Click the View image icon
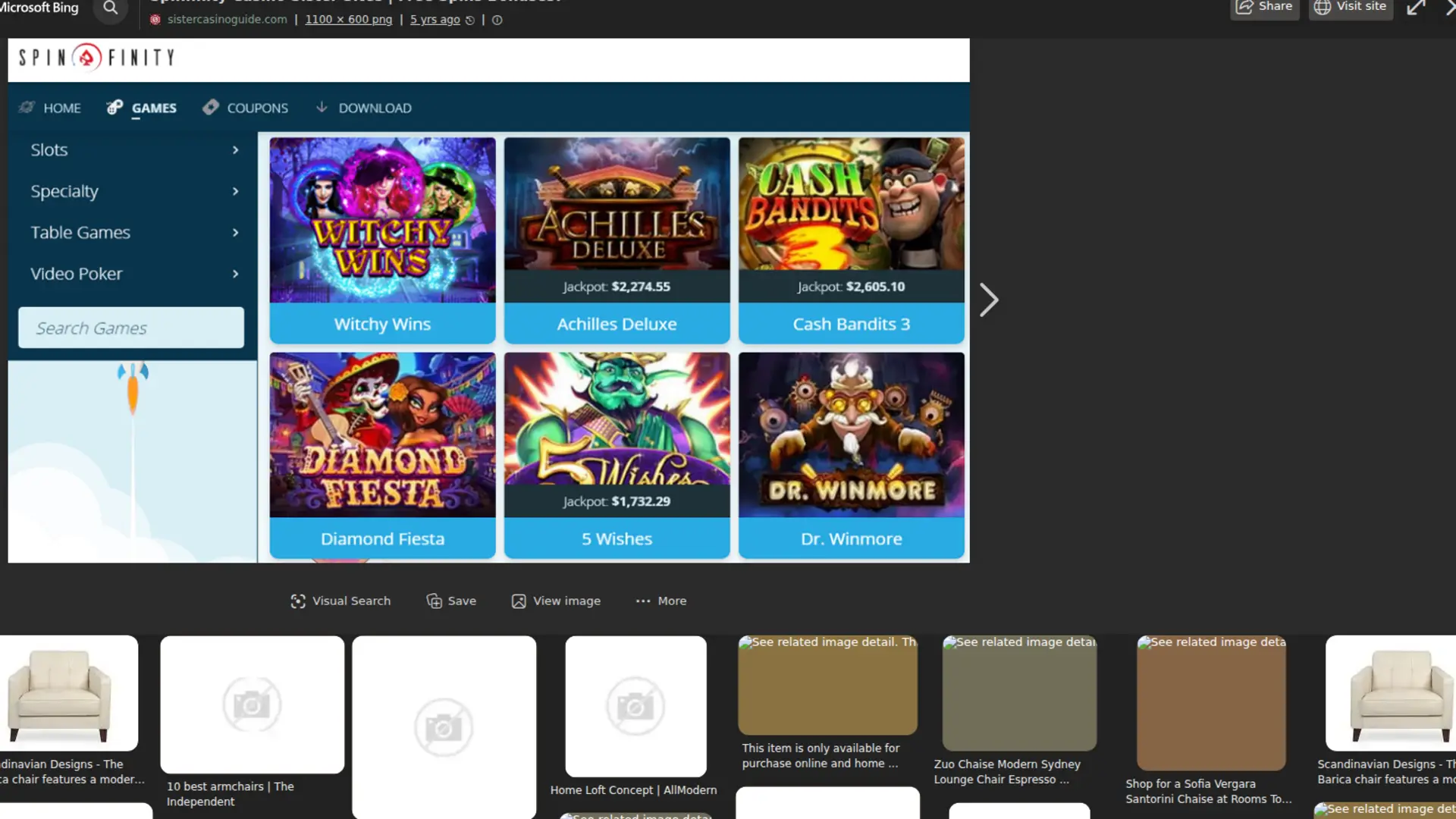This screenshot has width=1456, height=819. click(x=519, y=601)
